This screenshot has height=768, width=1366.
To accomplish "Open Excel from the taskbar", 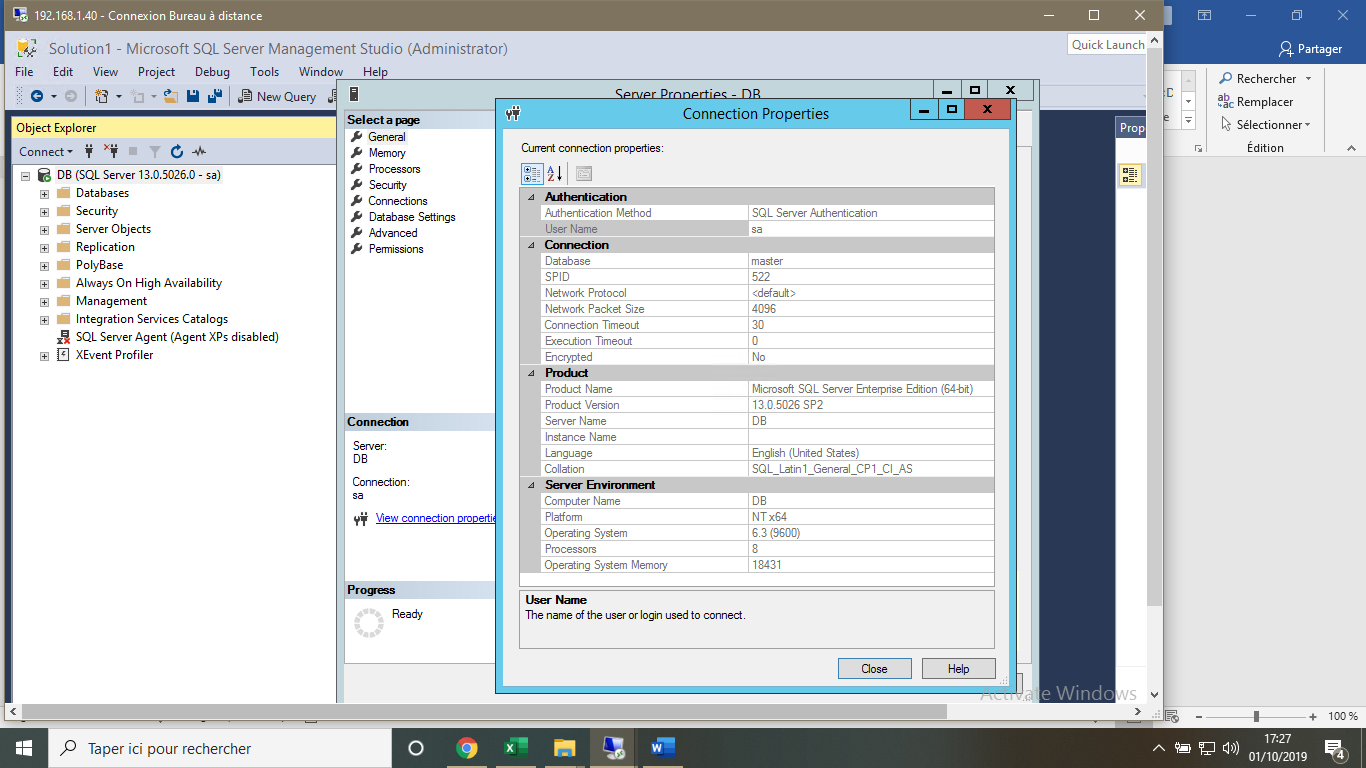I will click(x=515, y=748).
